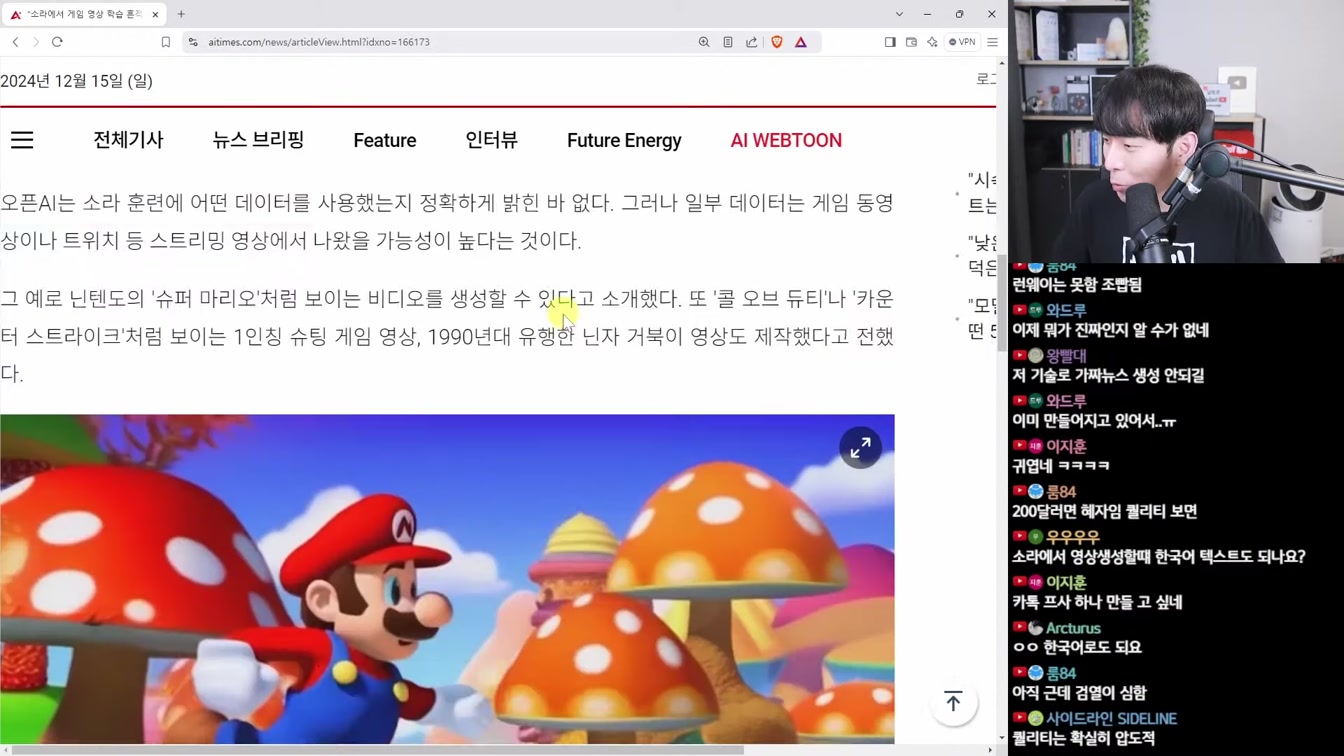The image size is (1344, 756).
Task: Open 뉴스 브리핑 menu item
Action: tap(258, 140)
